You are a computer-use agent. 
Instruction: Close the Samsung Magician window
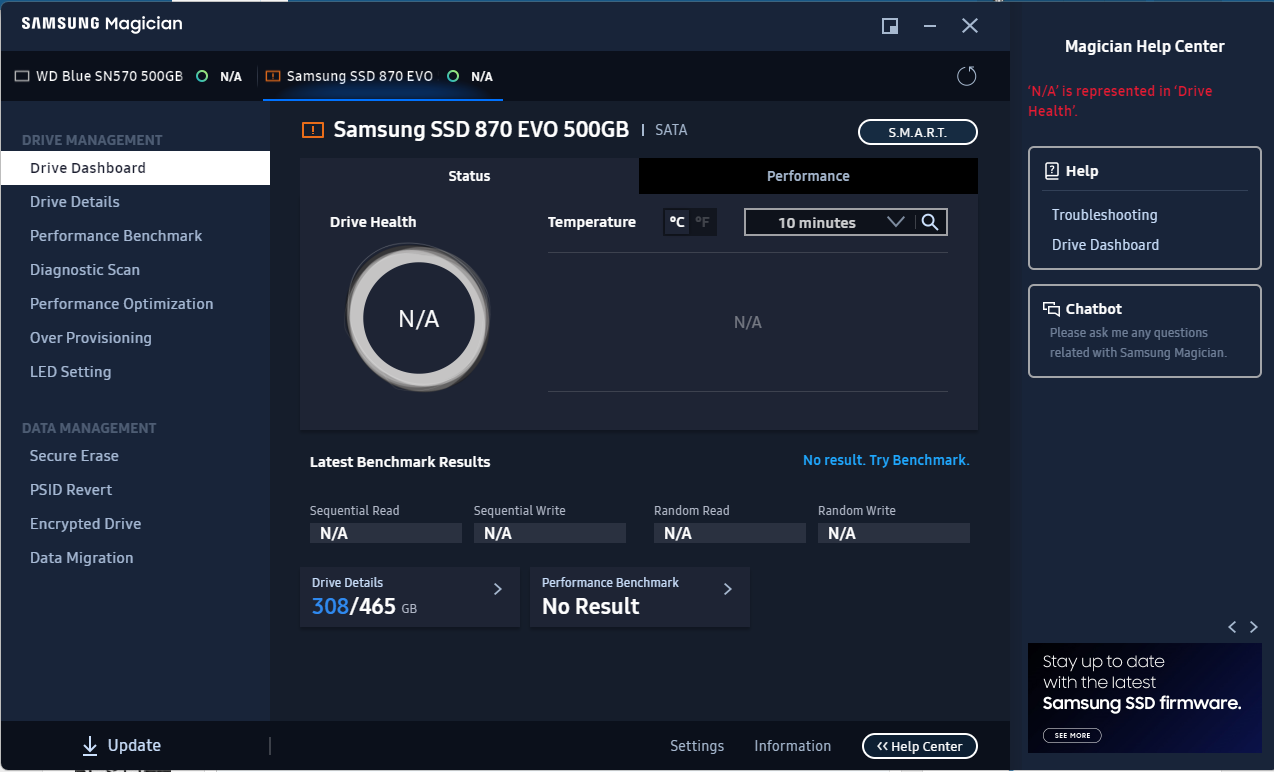[969, 26]
